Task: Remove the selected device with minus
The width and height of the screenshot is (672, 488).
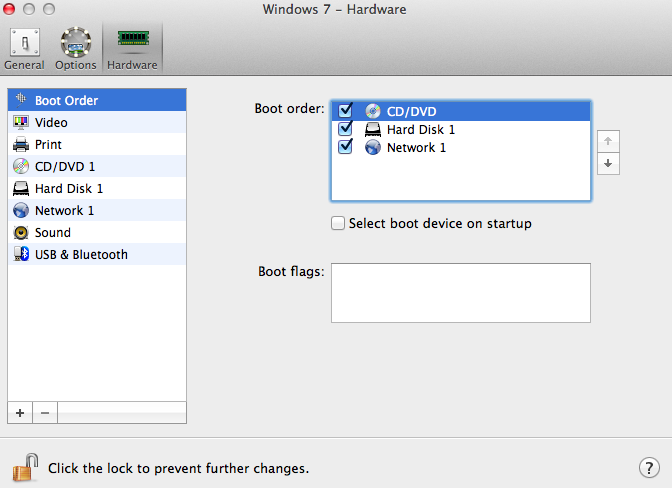Action: [45, 413]
